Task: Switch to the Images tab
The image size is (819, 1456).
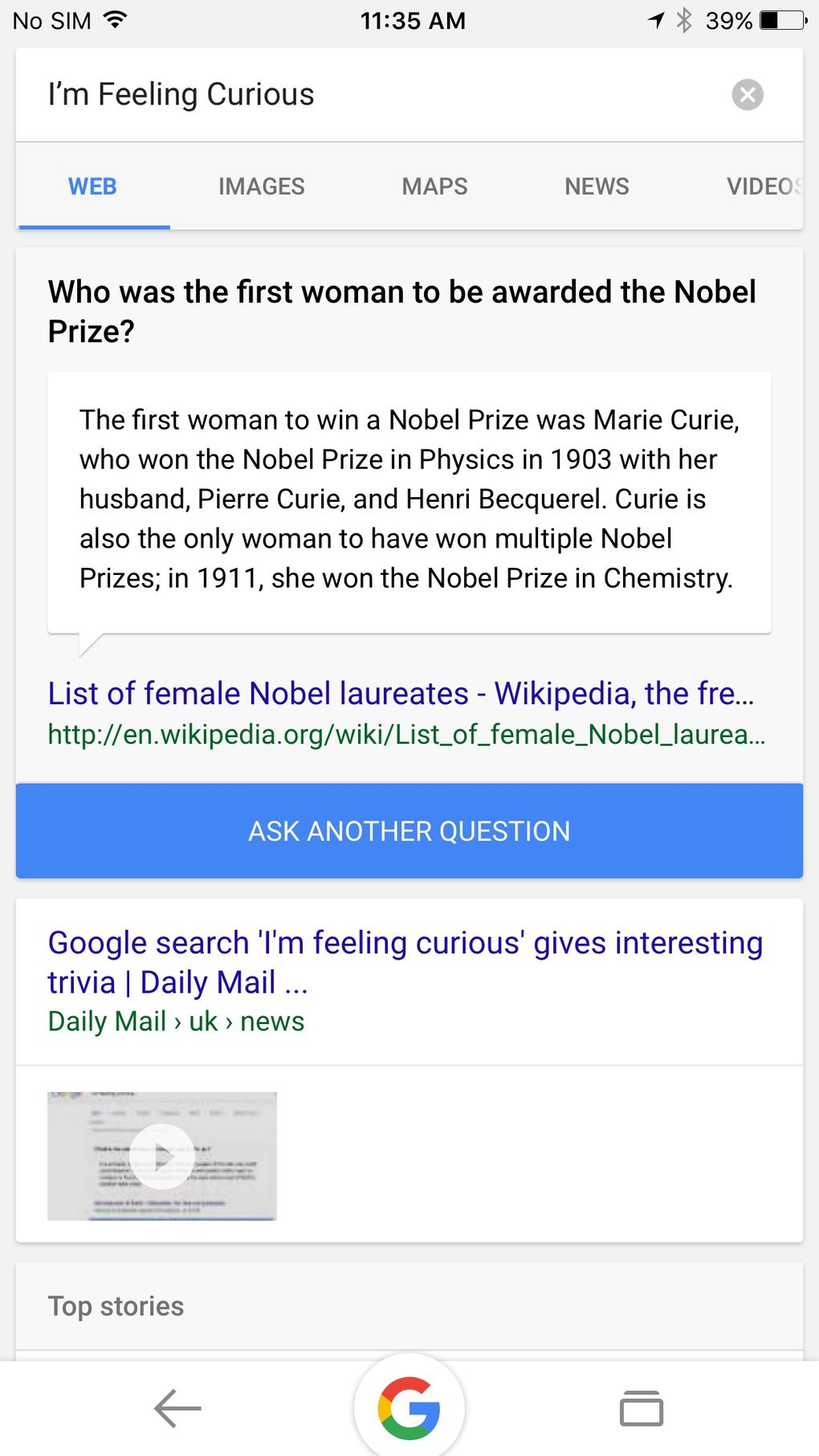Action: [x=261, y=186]
